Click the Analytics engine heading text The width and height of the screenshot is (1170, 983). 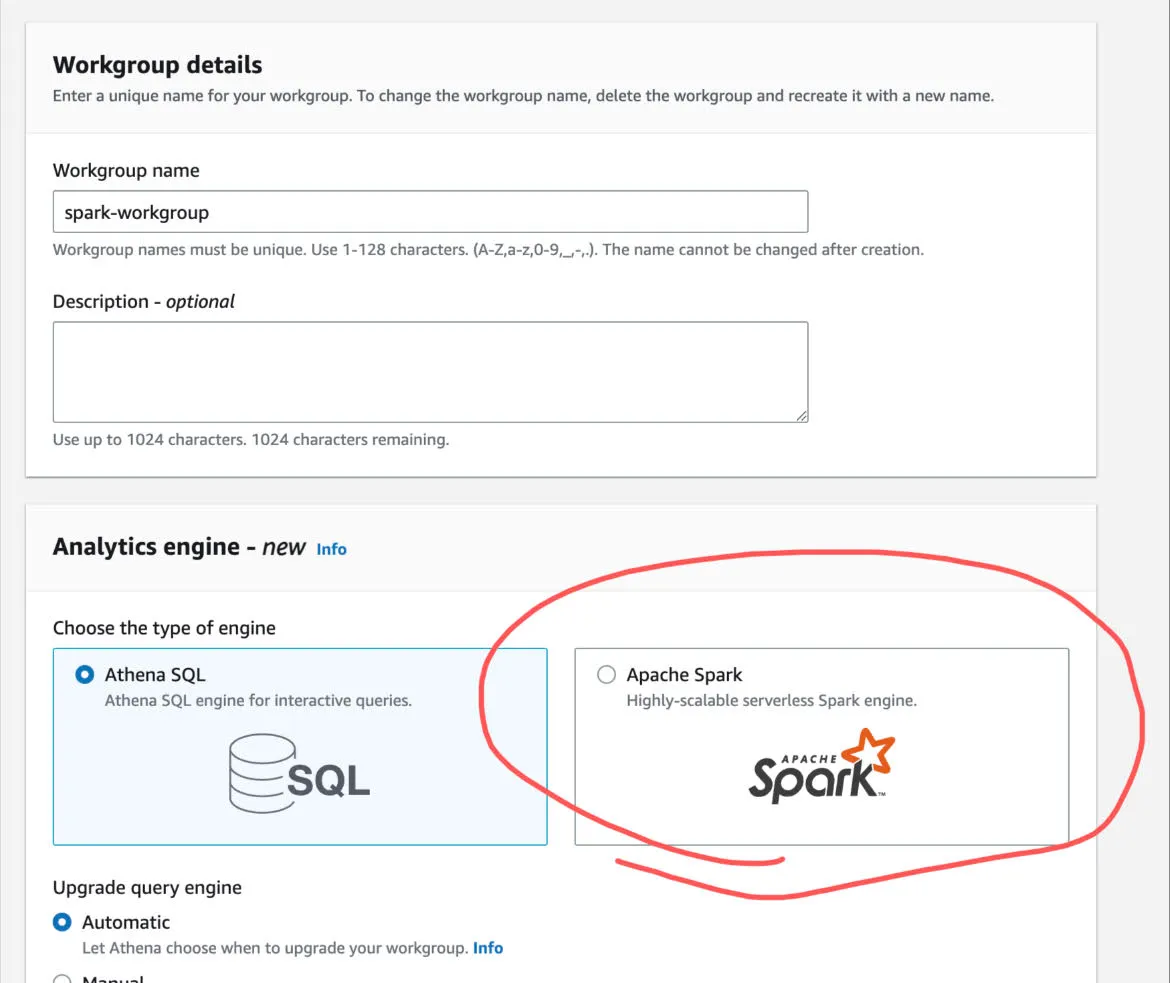pos(179,547)
